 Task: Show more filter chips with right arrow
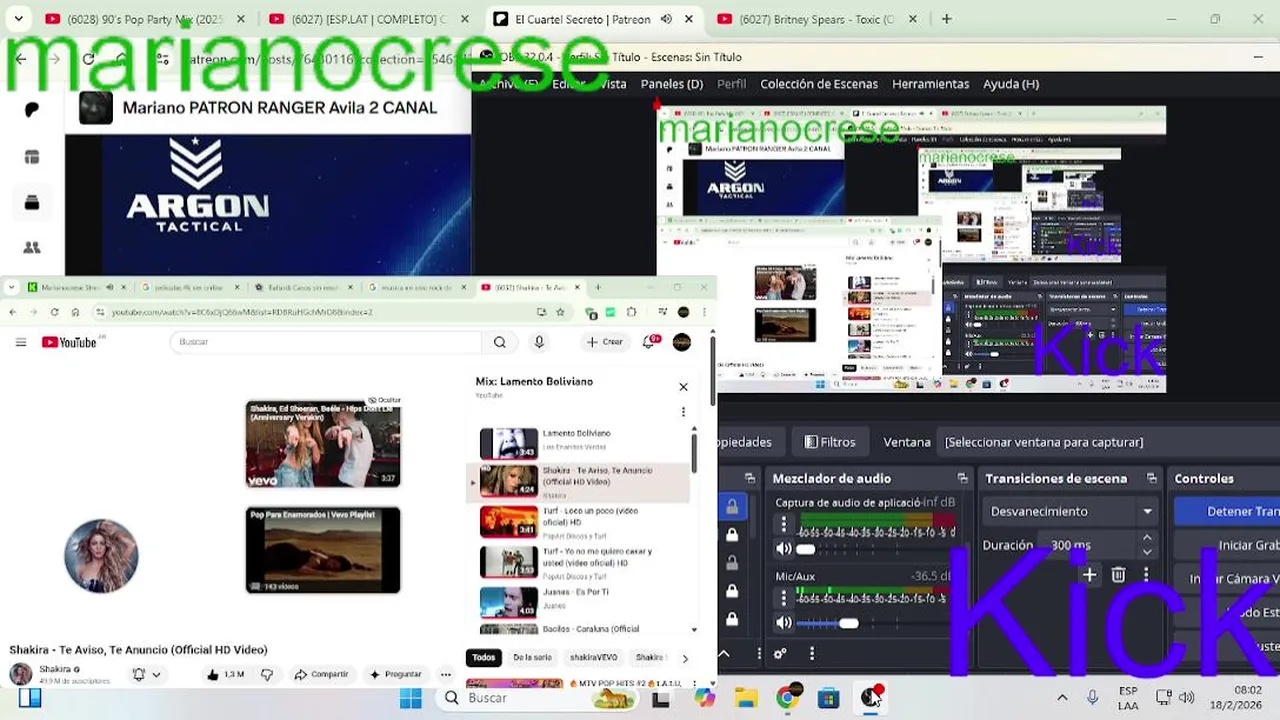pyautogui.click(x=685, y=658)
